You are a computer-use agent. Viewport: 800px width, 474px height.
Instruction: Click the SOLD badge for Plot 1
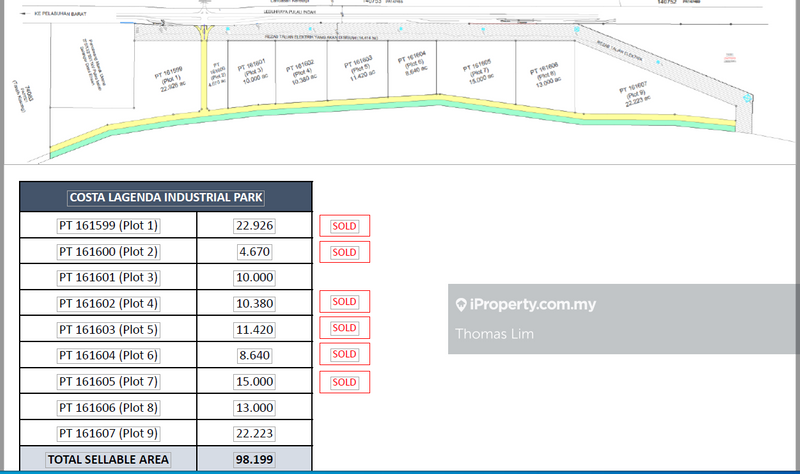pyautogui.click(x=344, y=226)
